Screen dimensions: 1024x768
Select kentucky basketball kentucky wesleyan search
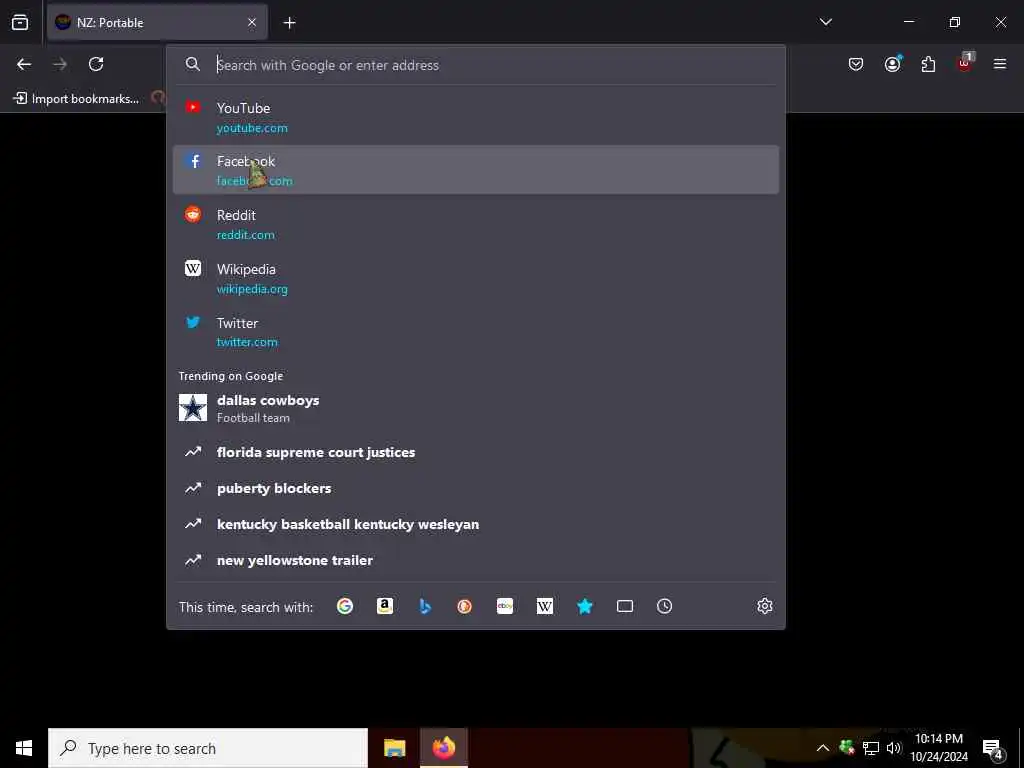coord(475,524)
